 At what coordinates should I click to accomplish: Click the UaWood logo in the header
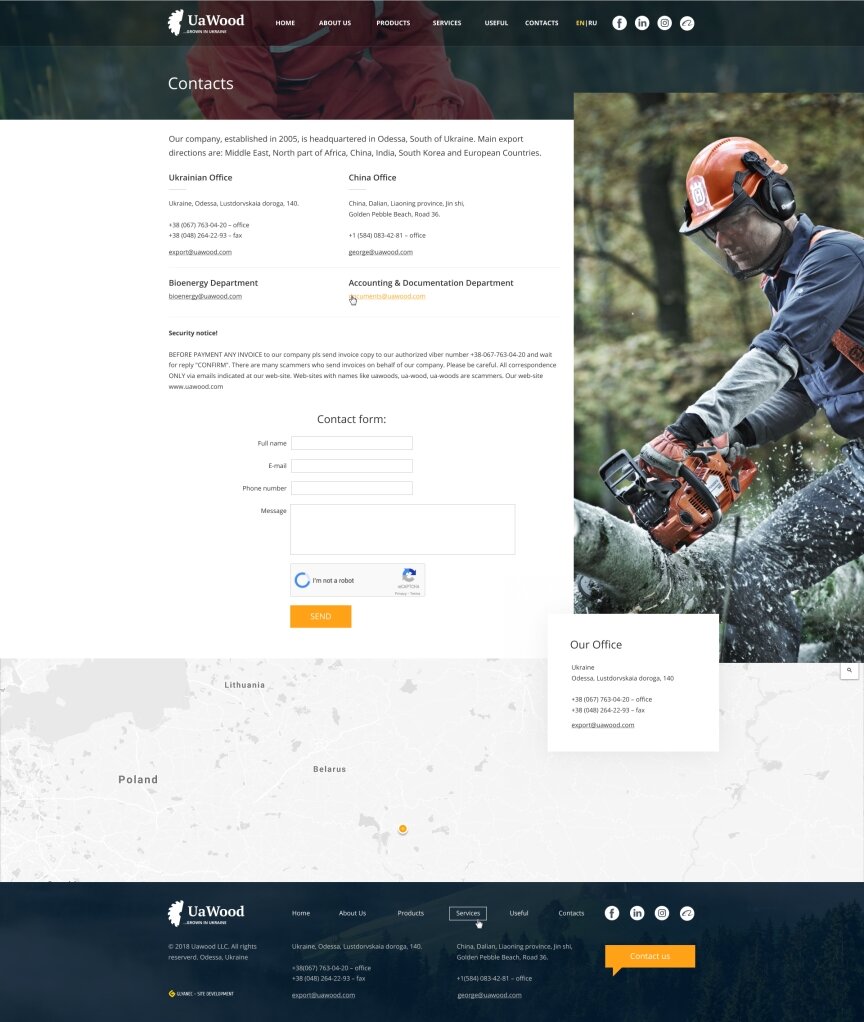coord(206,23)
